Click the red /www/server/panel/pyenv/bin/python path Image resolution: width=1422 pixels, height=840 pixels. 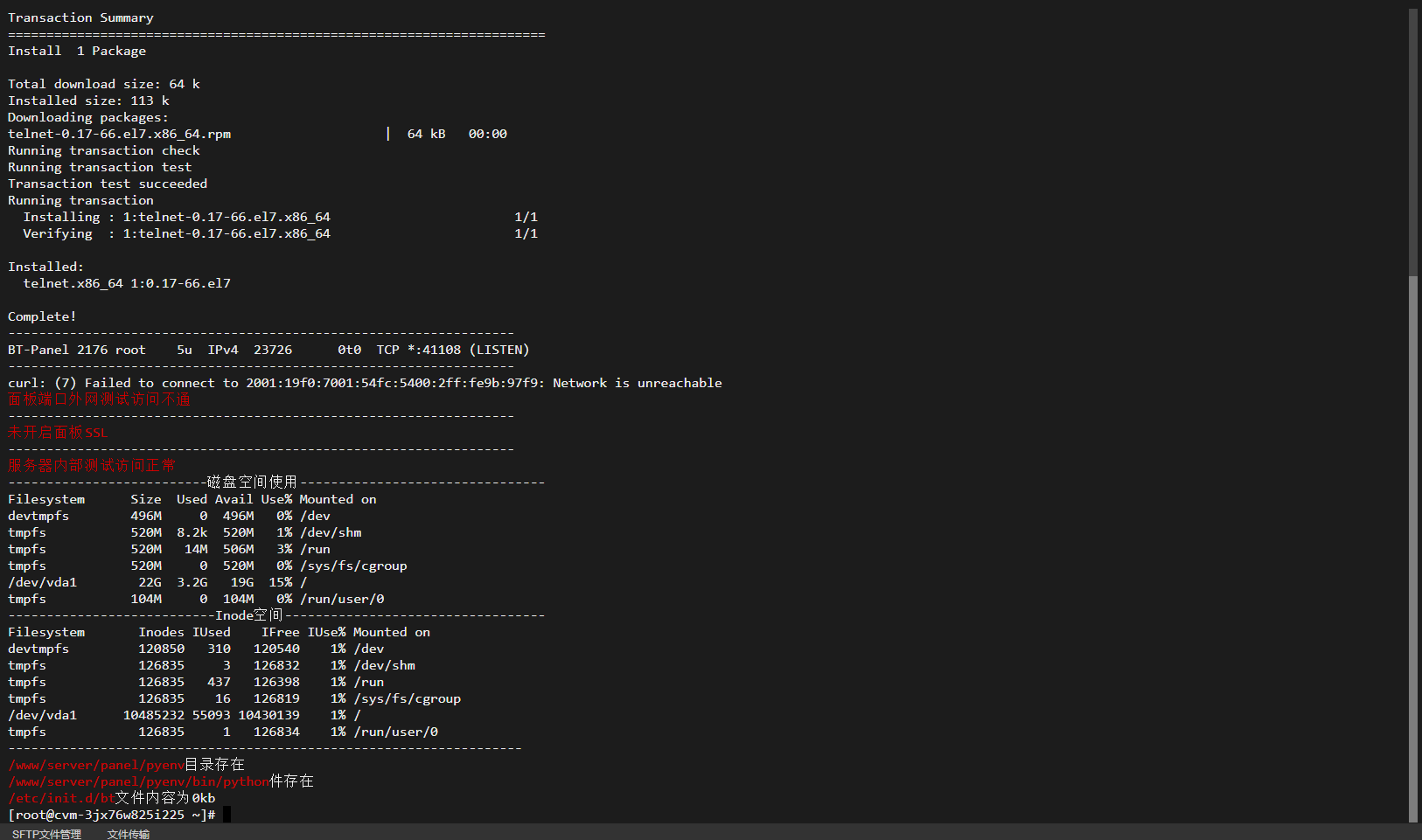(138, 781)
